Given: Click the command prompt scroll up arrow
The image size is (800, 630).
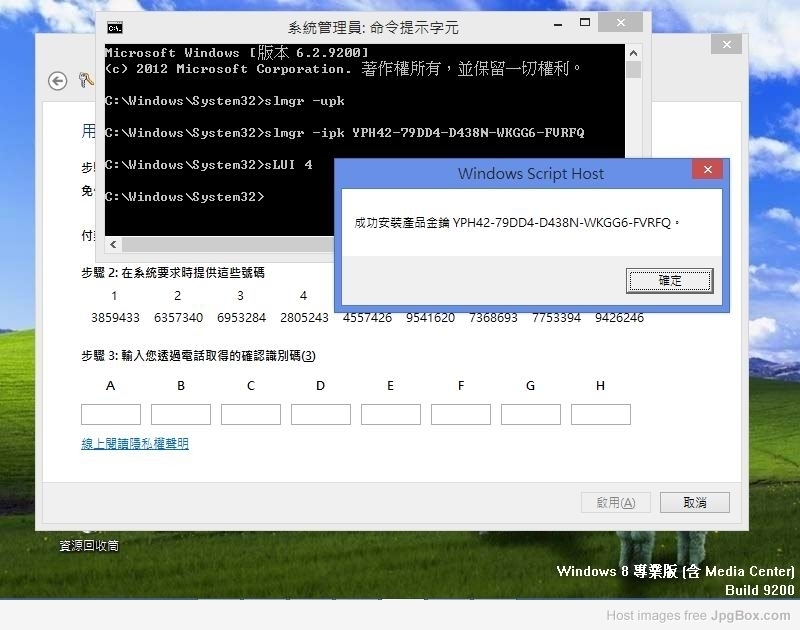Looking at the screenshot, I should tap(633, 52).
